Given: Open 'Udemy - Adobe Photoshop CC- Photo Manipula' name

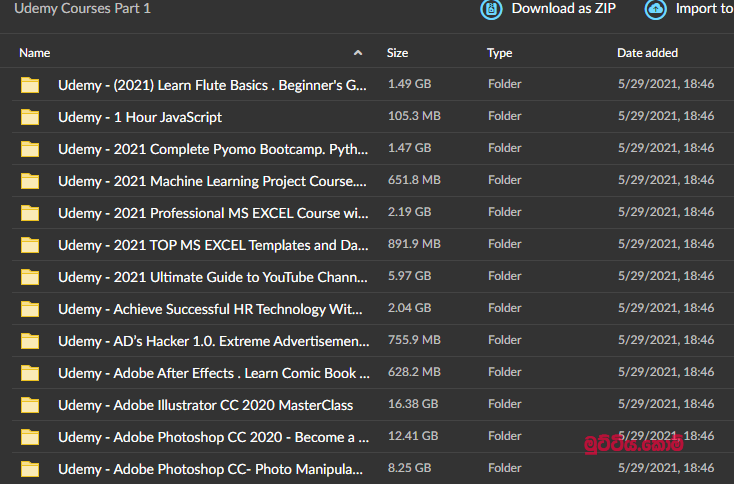Looking at the screenshot, I should coord(210,469).
